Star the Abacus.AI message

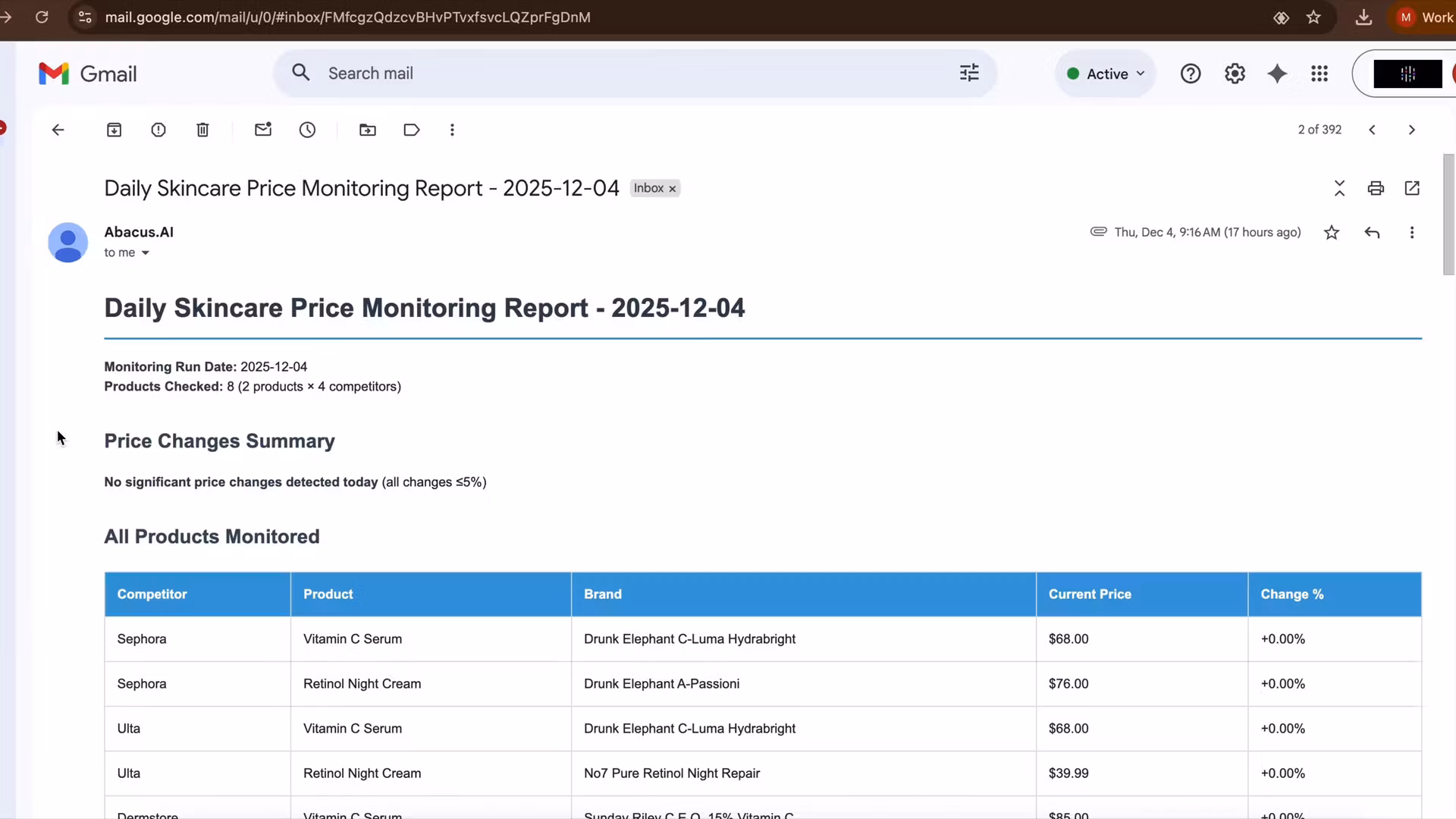coord(1332,232)
